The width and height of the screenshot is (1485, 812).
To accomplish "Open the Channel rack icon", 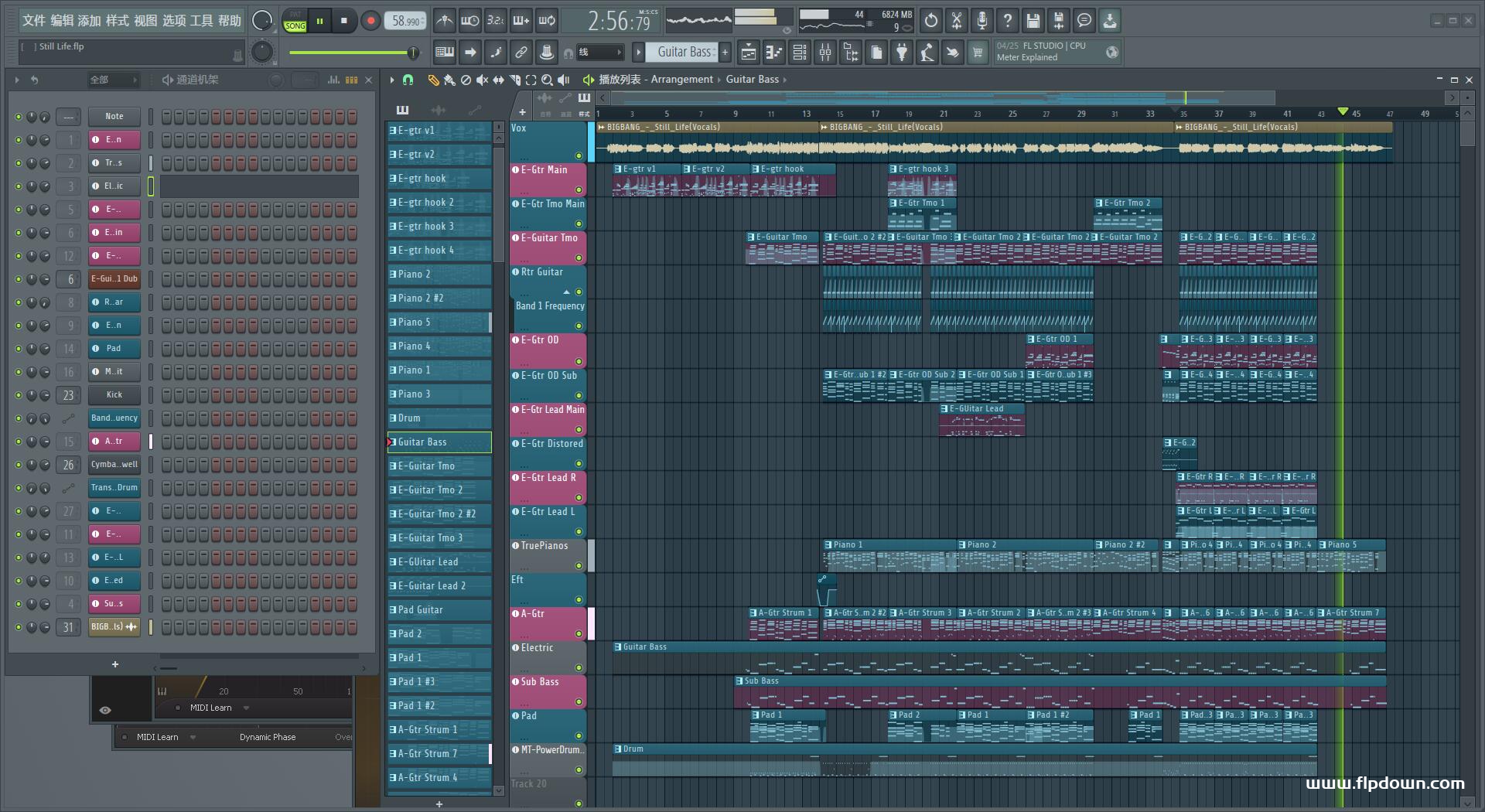I will click(x=800, y=53).
